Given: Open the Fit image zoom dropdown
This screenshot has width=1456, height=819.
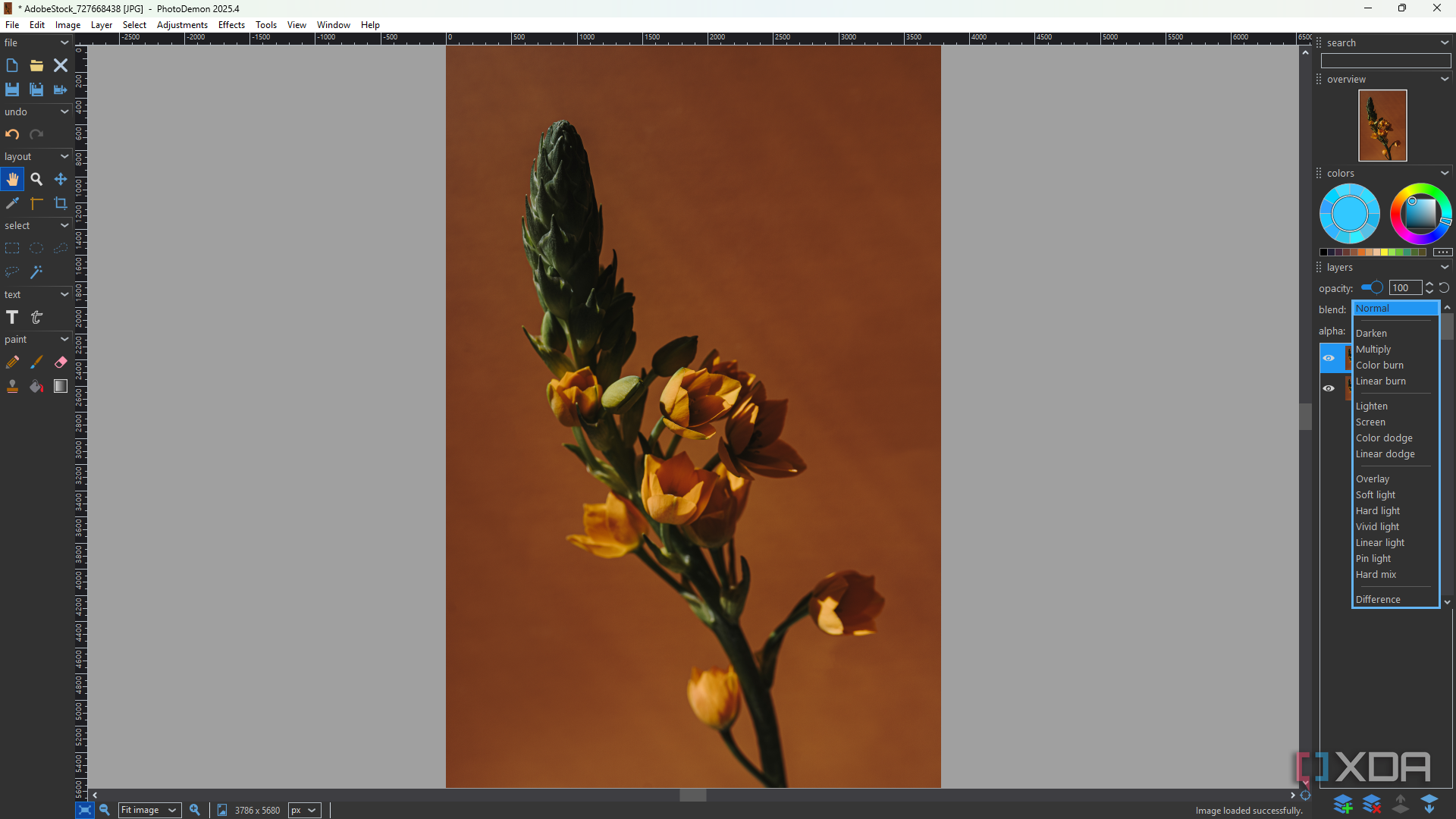Looking at the screenshot, I should 149,810.
